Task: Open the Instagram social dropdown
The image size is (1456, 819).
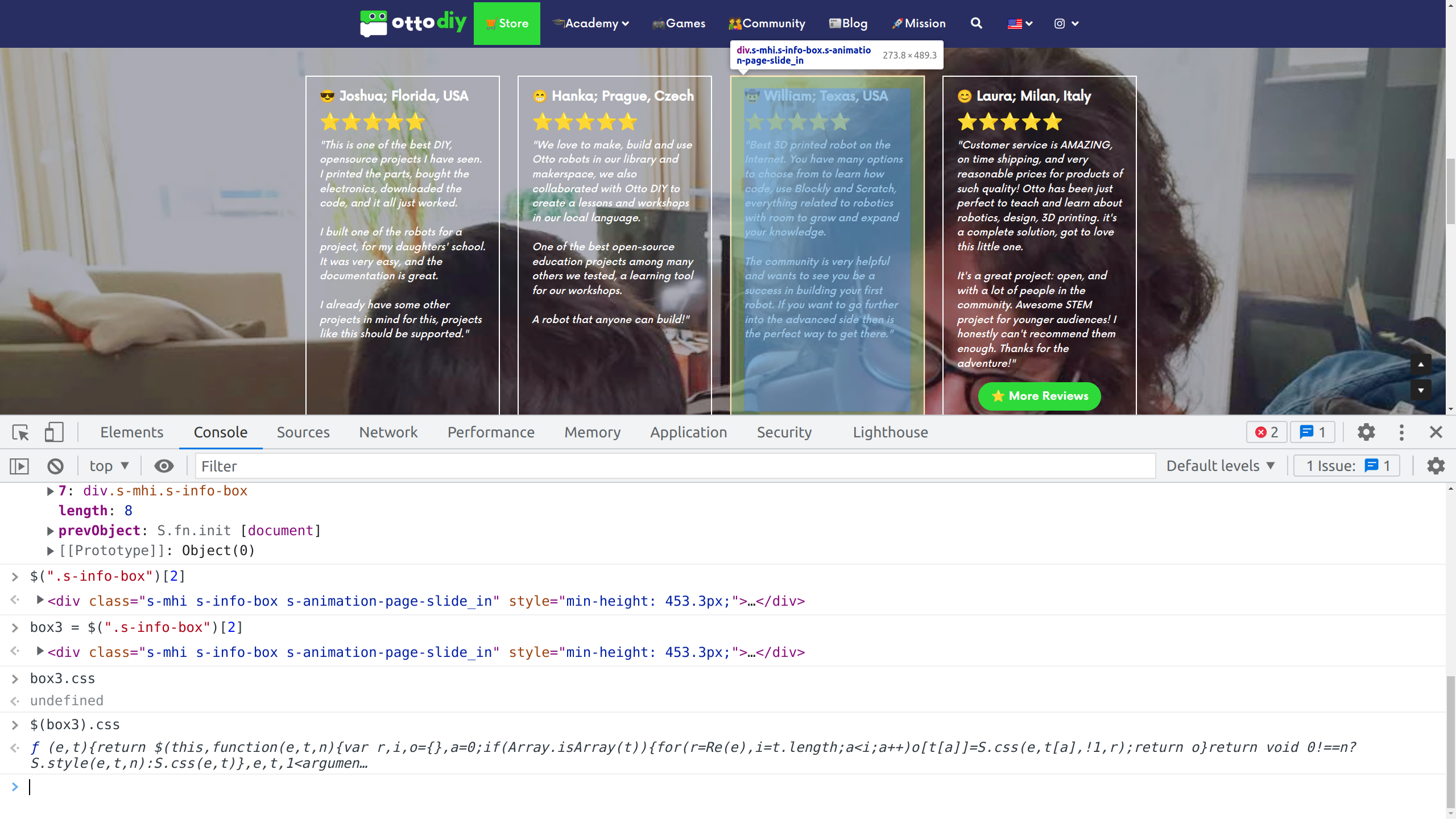Action: click(1066, 23)
